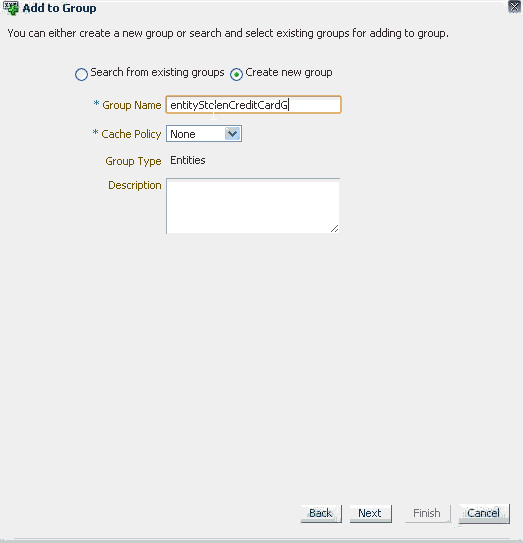
Task: Select the Create new group radio button
Action: point(236,74)
